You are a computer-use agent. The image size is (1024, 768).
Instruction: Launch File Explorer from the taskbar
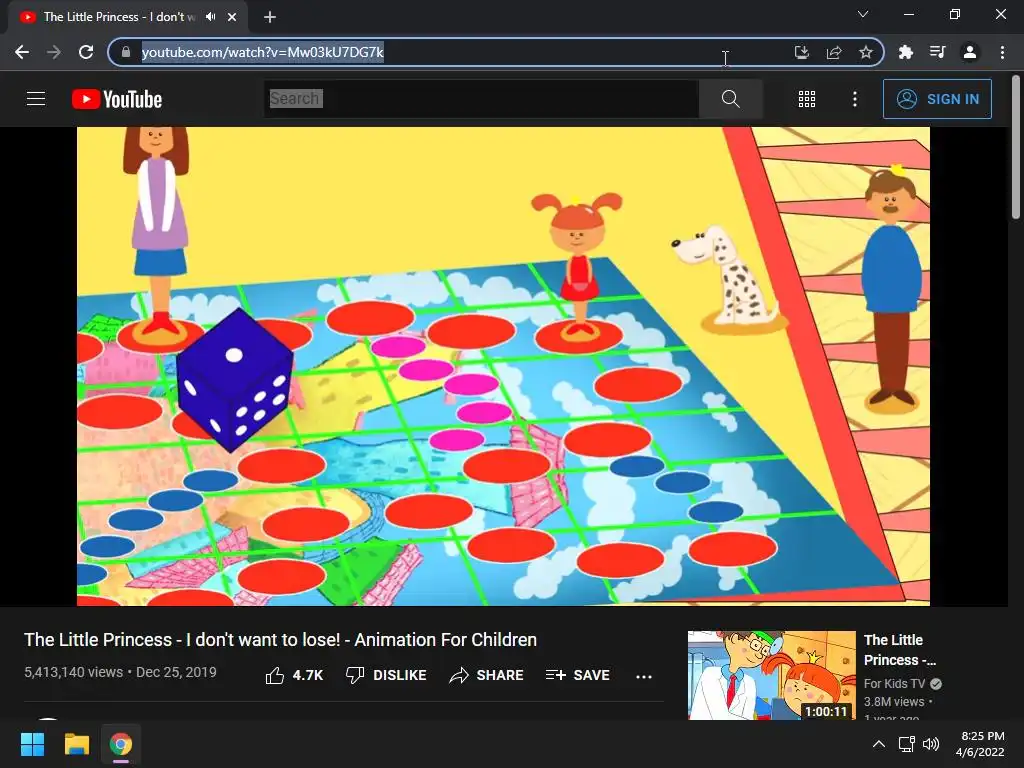76,744
